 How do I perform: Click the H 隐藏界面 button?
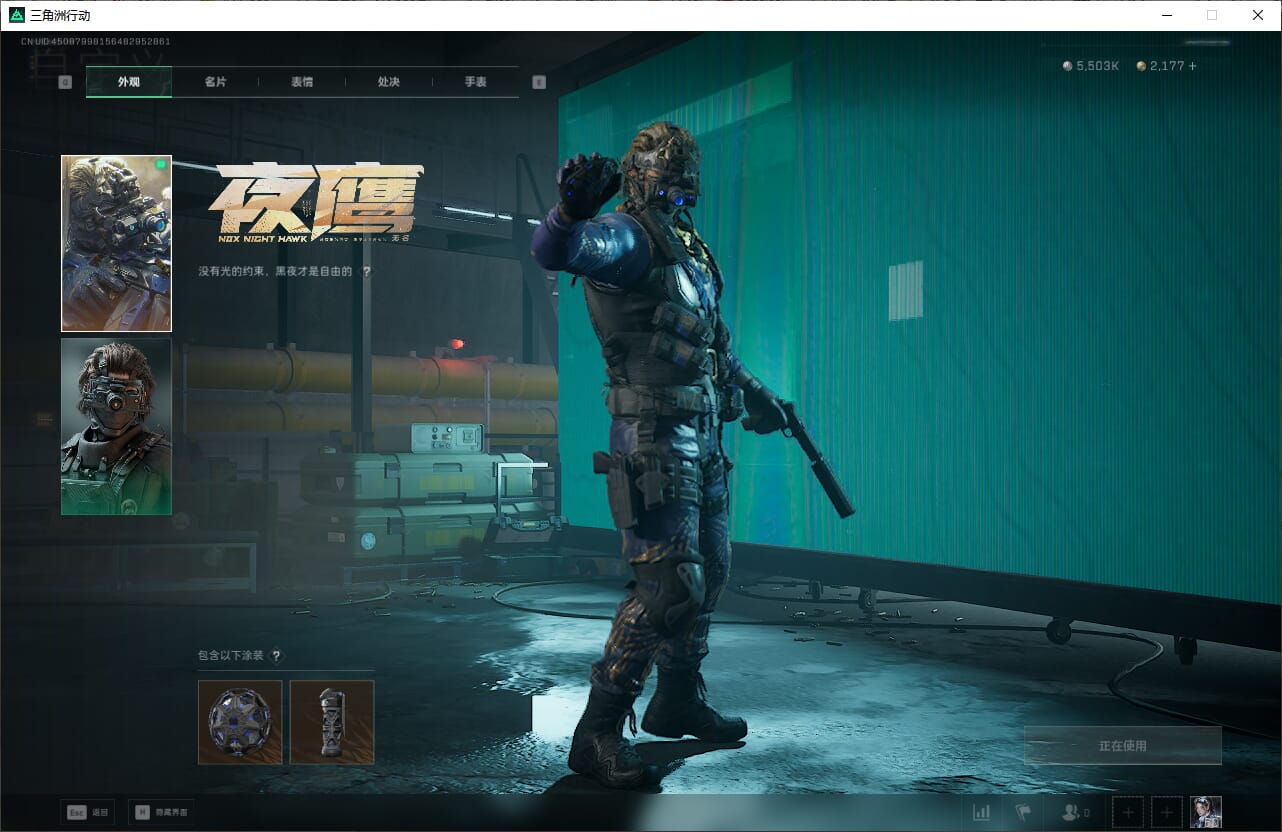point(161,812)
